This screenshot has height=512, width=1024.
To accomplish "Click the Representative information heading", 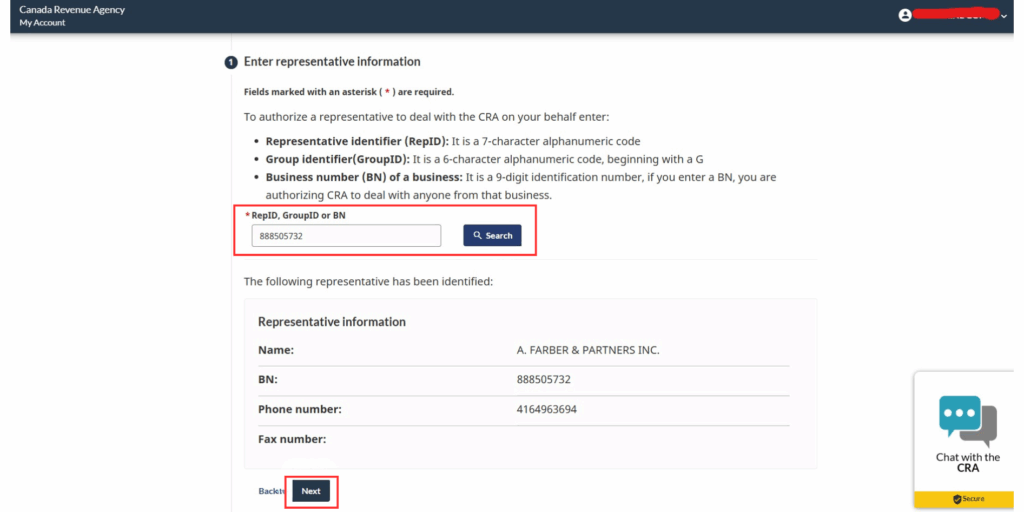I will [x=332, y=322].
